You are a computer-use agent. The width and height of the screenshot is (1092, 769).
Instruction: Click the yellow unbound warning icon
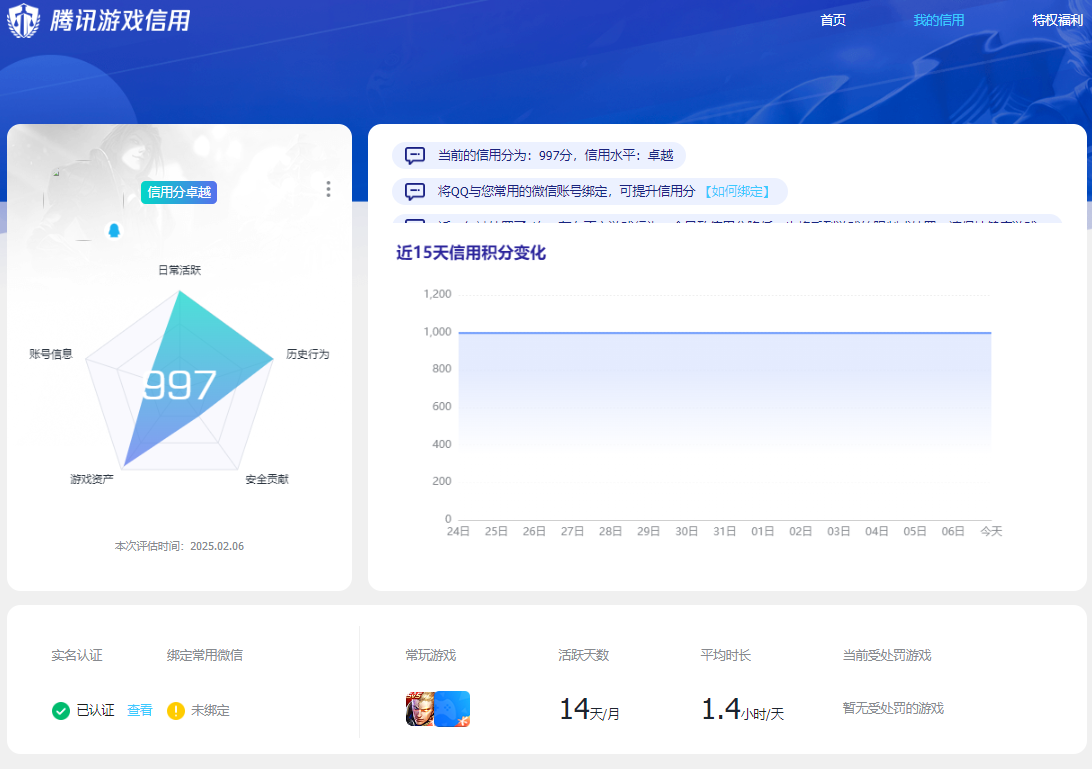(176, 710)
